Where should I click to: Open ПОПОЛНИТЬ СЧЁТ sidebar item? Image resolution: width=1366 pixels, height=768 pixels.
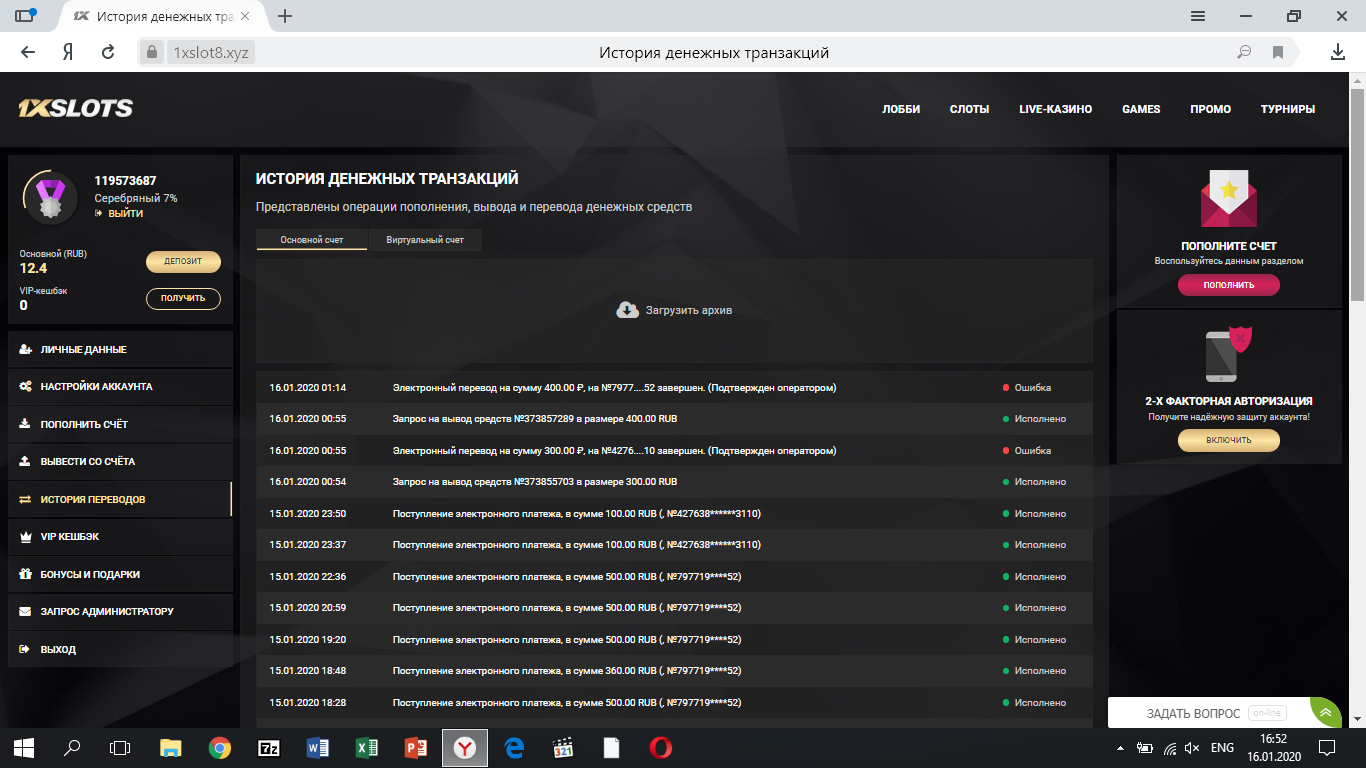point(120,424)
